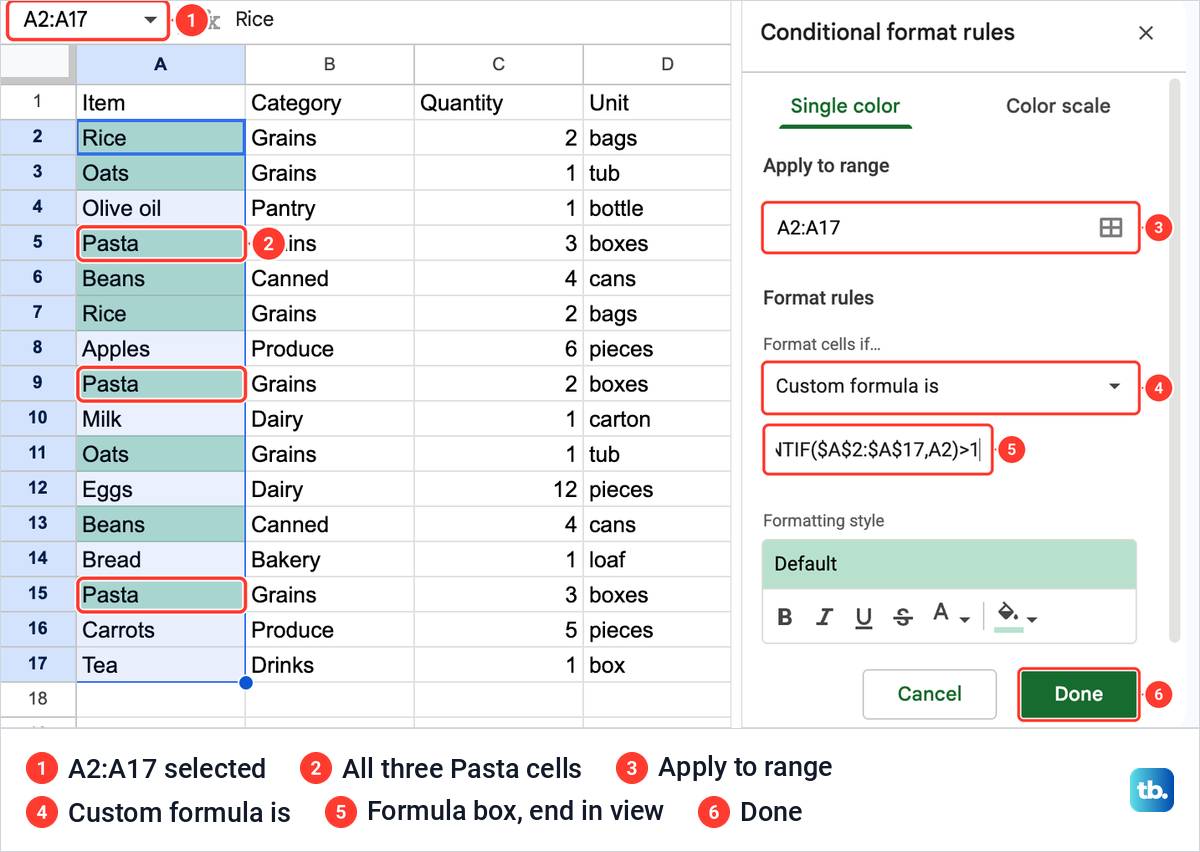The image size is (1200, 852).
Task: Click the Apply to range input field
Action: point(951,228)
